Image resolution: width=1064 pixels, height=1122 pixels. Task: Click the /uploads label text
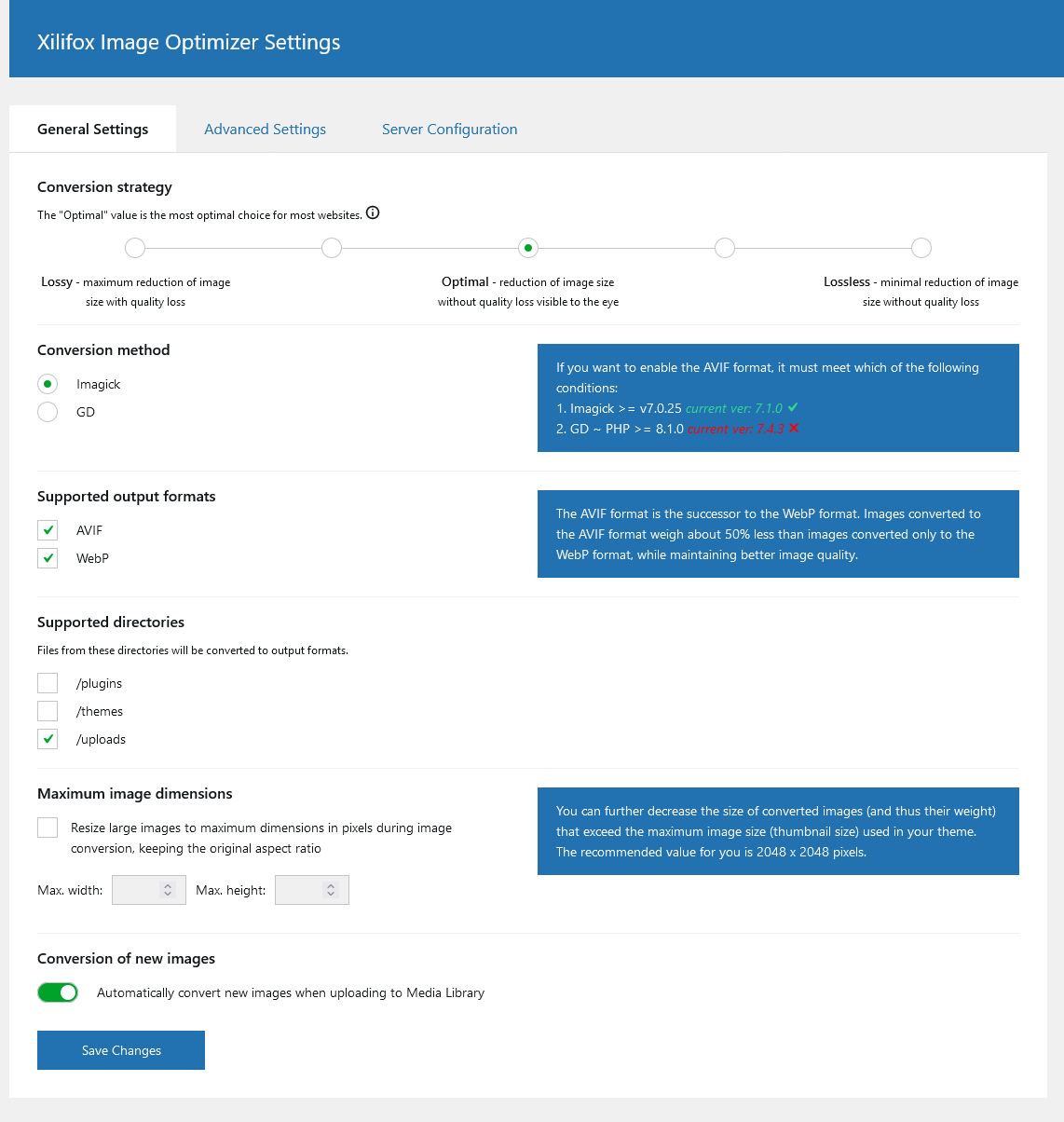click(x=102, y=739)
